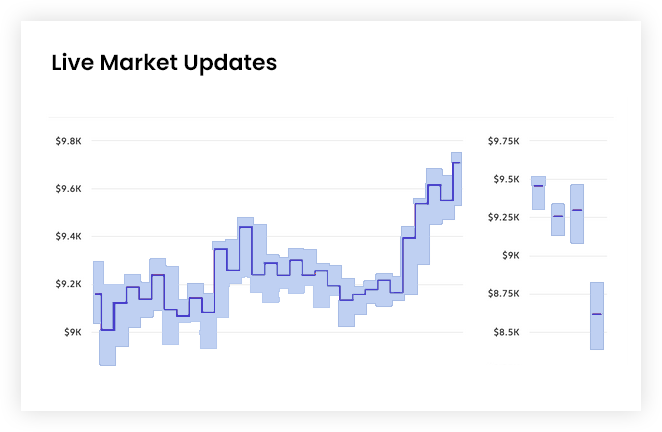Image resolution: width=662 pixels, height=432 pixels.
Task: Click the Live Market Updates title
Action: (164, 63)
